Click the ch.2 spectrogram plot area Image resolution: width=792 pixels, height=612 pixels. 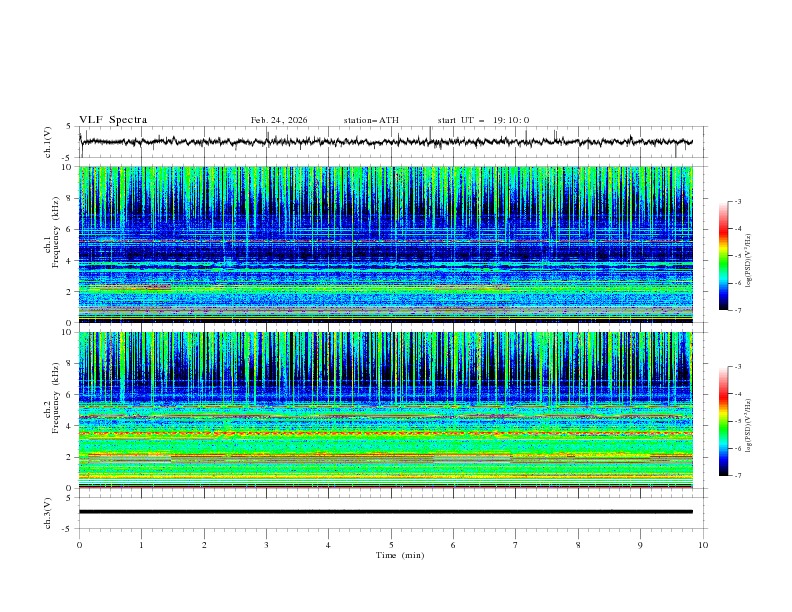pyautogui.click(x=386, y=410)
